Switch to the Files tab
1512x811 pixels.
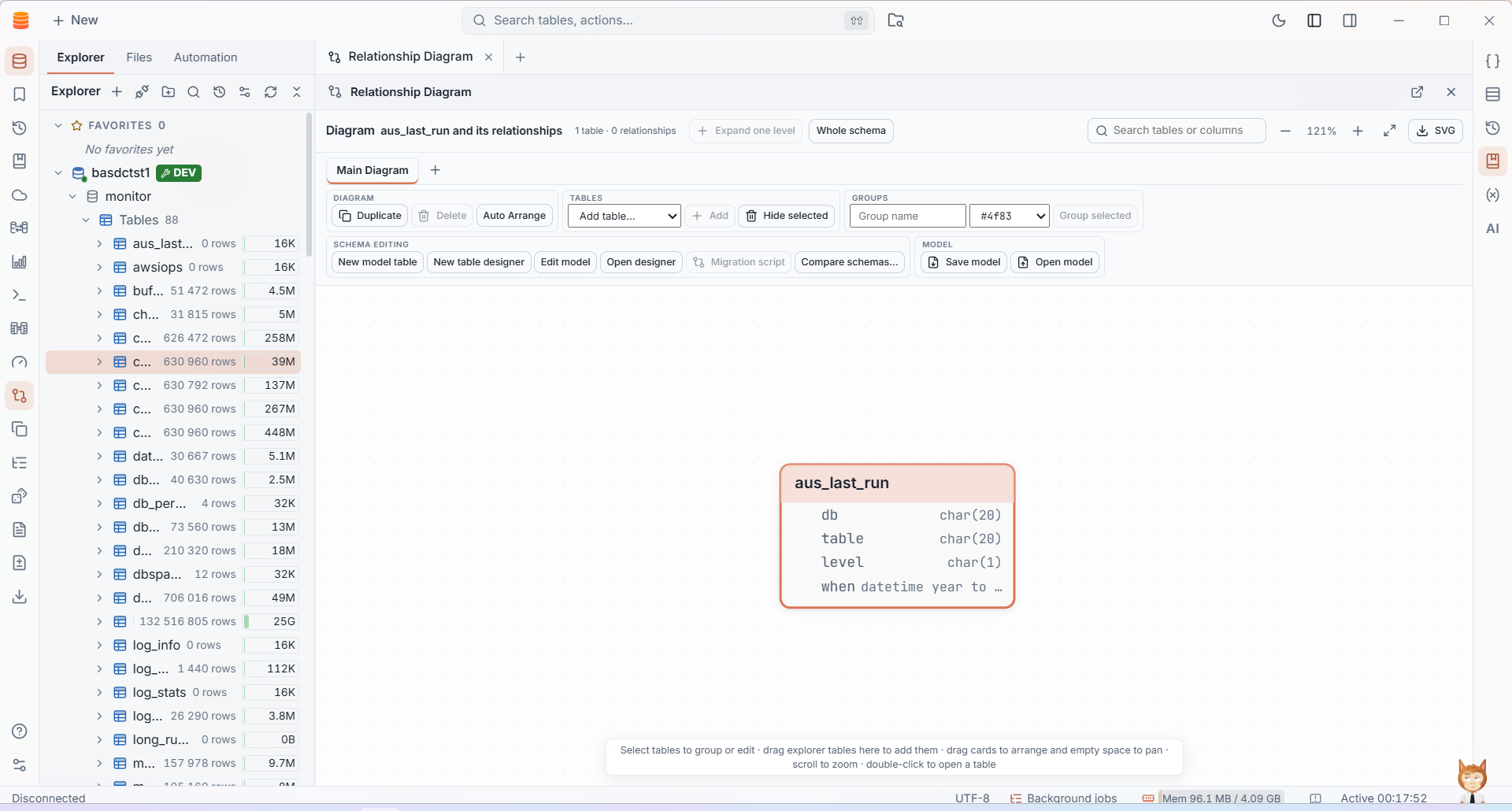[x=139, y=57]
